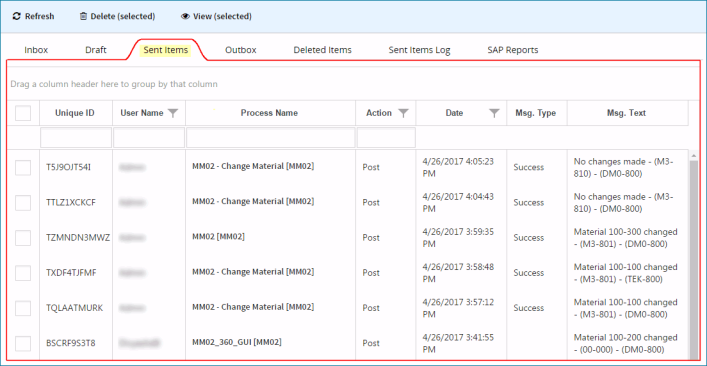Viewport: 707px width, 366px height.
Task: Toggle the select-all checkbox in header
Action: (x=23, y=113)
